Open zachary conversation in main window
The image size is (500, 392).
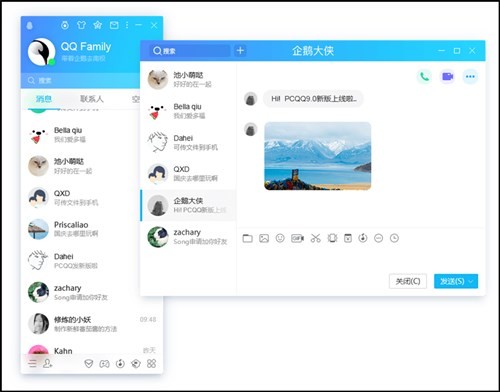pyautogui.click(x=80, y=292)
